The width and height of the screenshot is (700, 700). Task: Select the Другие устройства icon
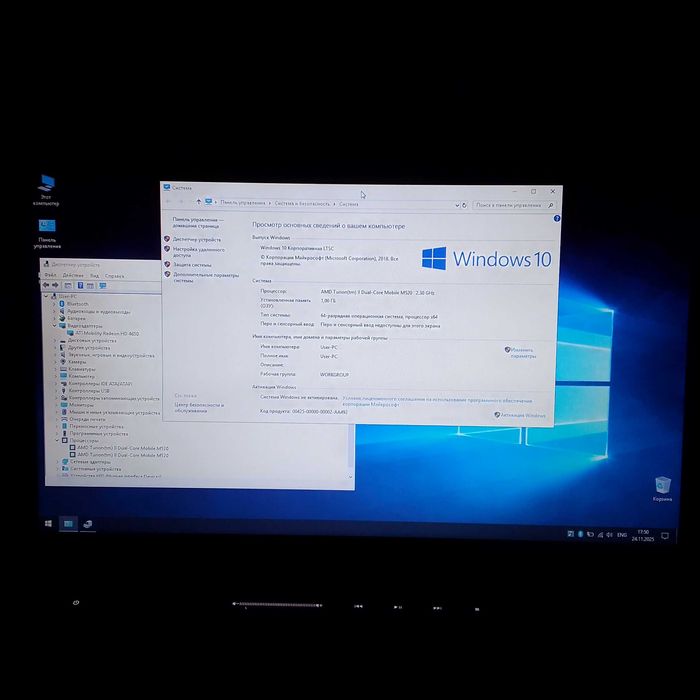pyautogui.click(x=62, y=347)
